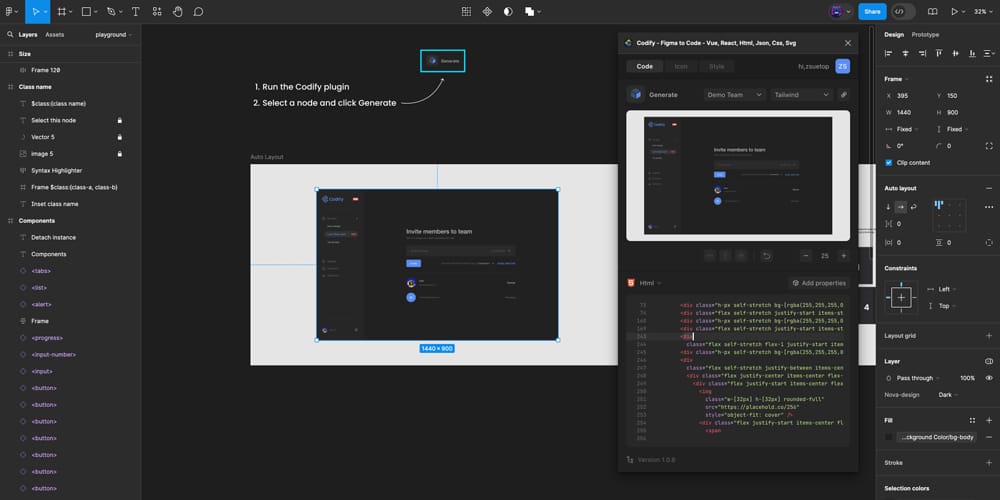This screenshot has width=1000, height=500.
Task: Unlock the Vector 5 layer
Action: click(119, 137)
